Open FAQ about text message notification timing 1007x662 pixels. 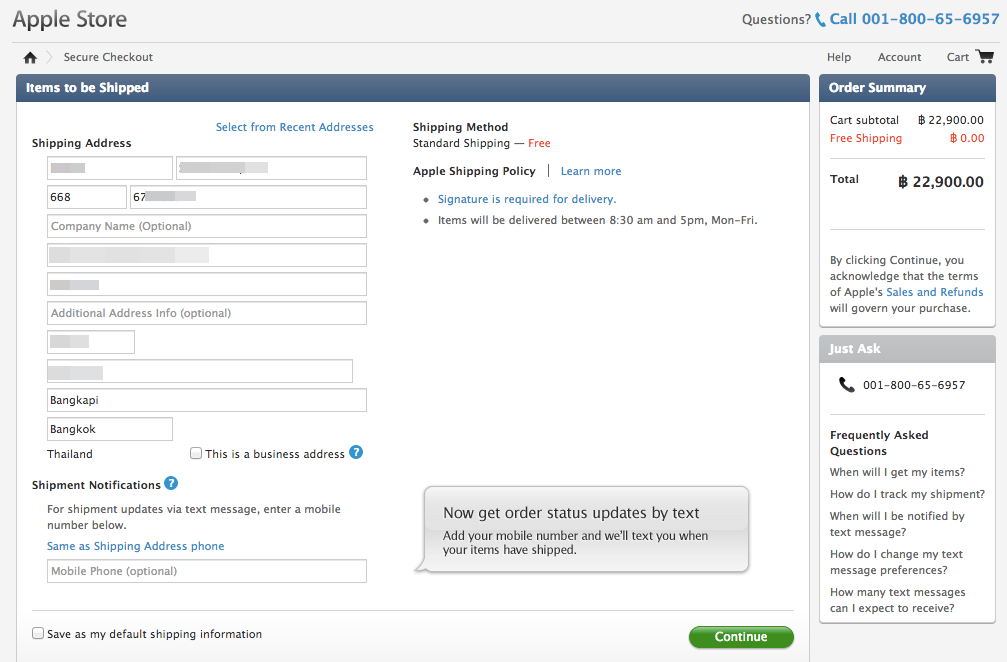pyautogui.click(x=897, y=524)
